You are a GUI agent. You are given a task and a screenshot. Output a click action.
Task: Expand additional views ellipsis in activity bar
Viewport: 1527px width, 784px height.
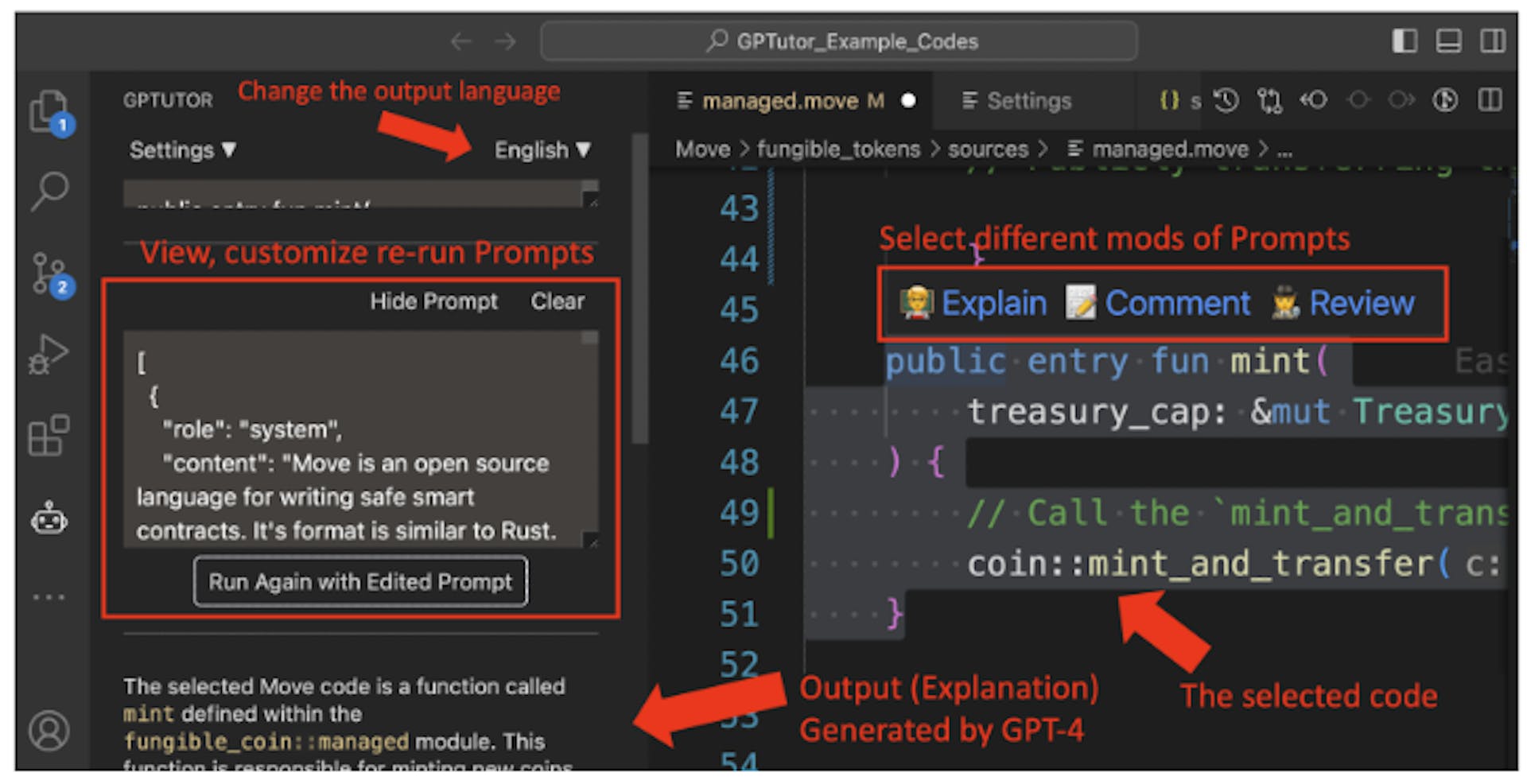[x=49, y=596]
